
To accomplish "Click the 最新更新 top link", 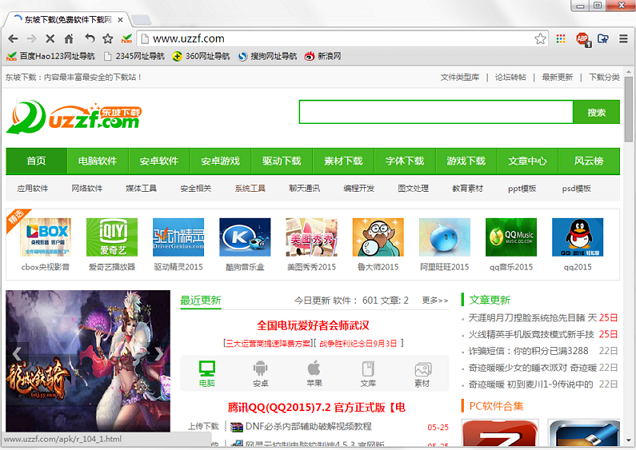I will 557,77.
